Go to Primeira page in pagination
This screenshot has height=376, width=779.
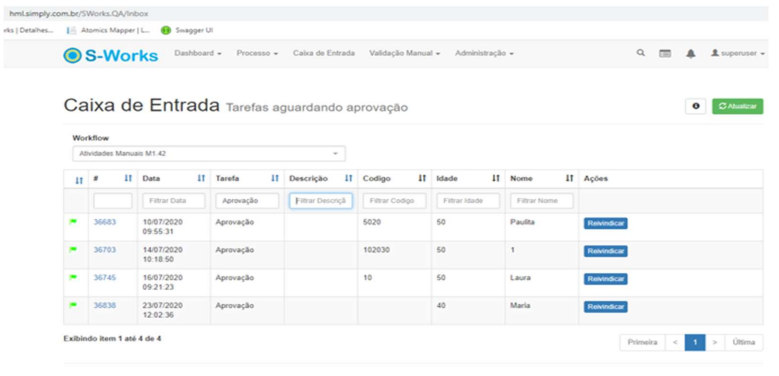click(642, 342)
